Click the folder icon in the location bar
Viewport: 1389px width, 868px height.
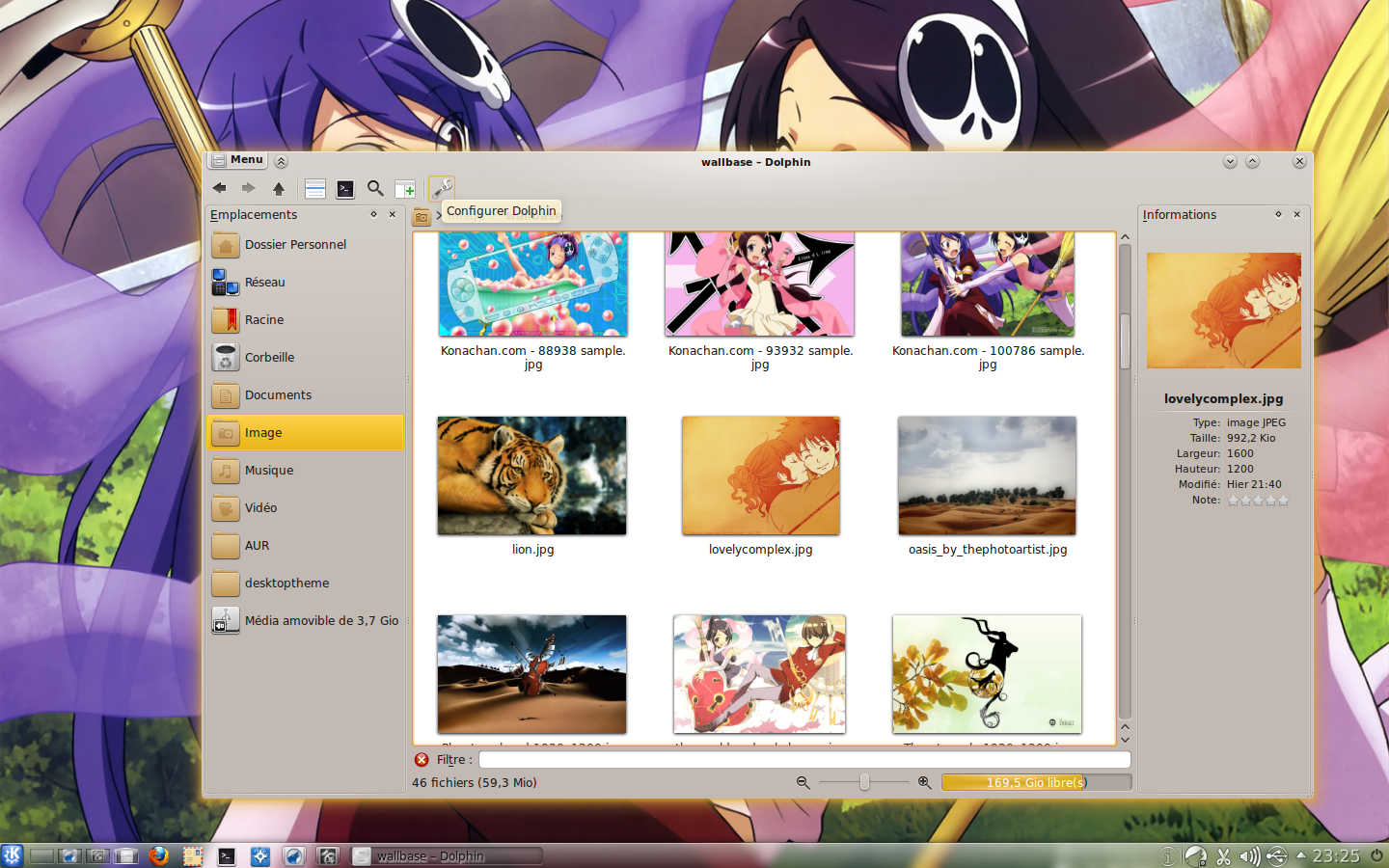coord(422,217)
